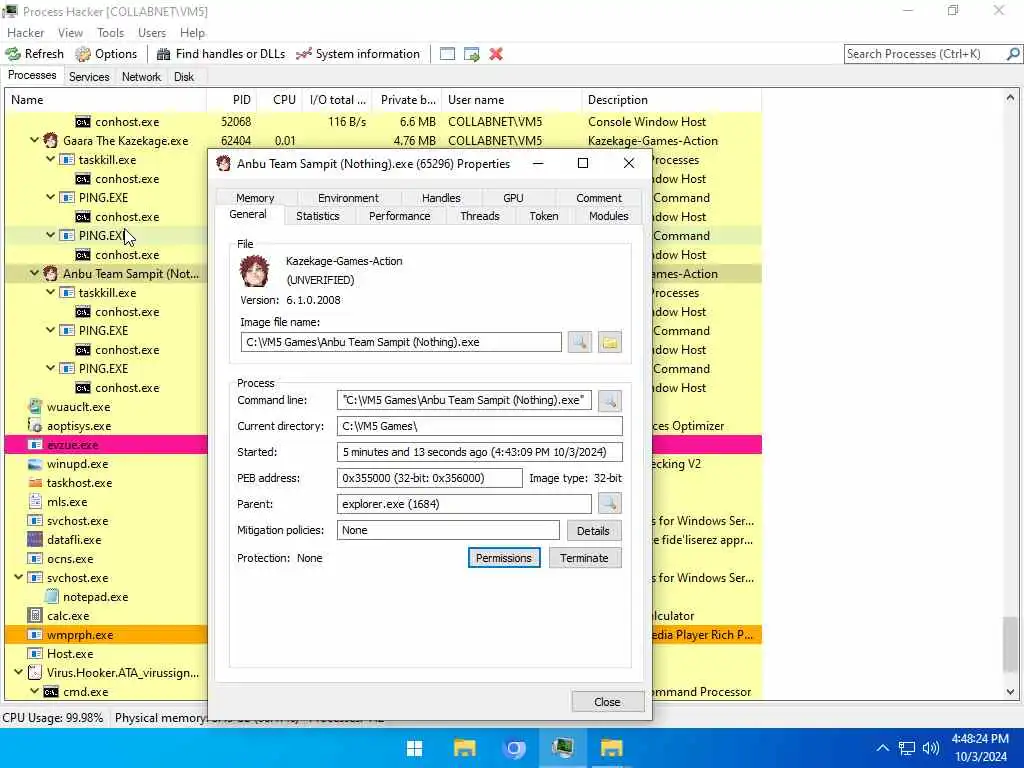Focus the Search Processes input box
Image resolution: width=1024 pixels, height=768 pixels.
pyautogui.click(x=925, y=54)
